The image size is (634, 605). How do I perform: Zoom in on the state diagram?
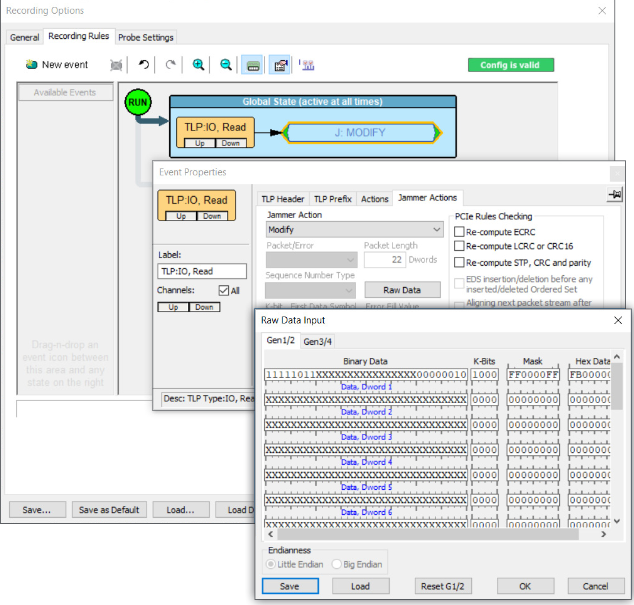(199, 65)
